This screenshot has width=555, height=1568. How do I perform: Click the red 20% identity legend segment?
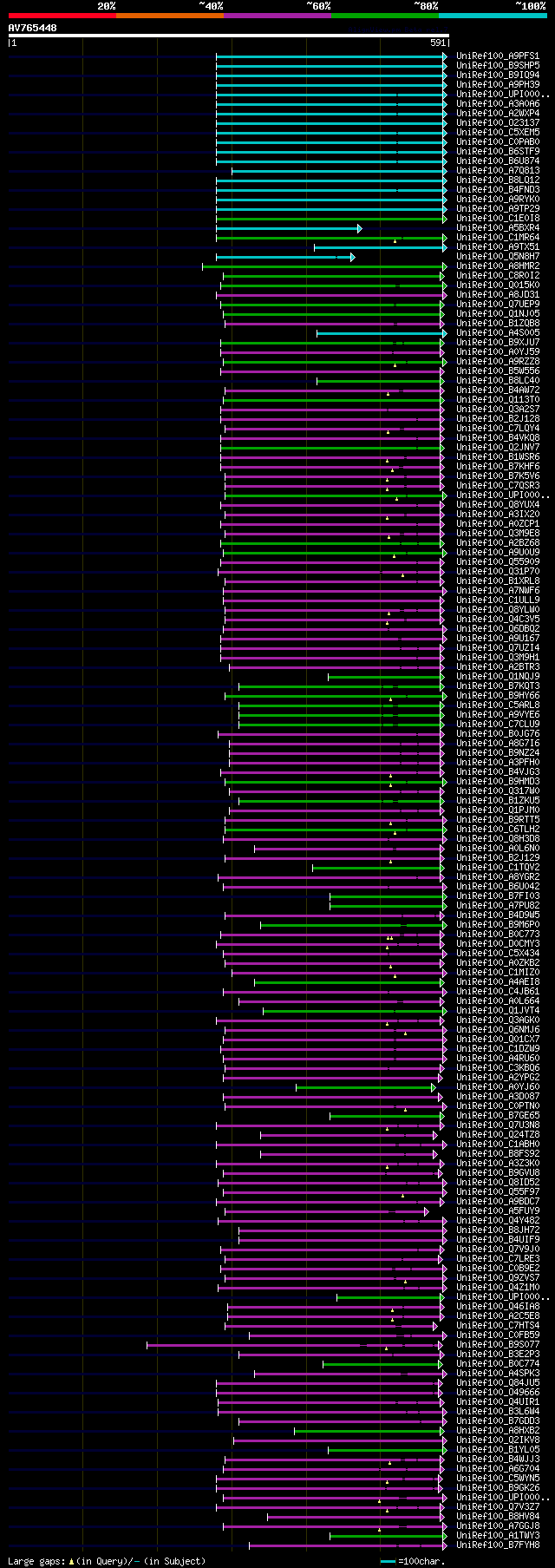pos(62,16)
